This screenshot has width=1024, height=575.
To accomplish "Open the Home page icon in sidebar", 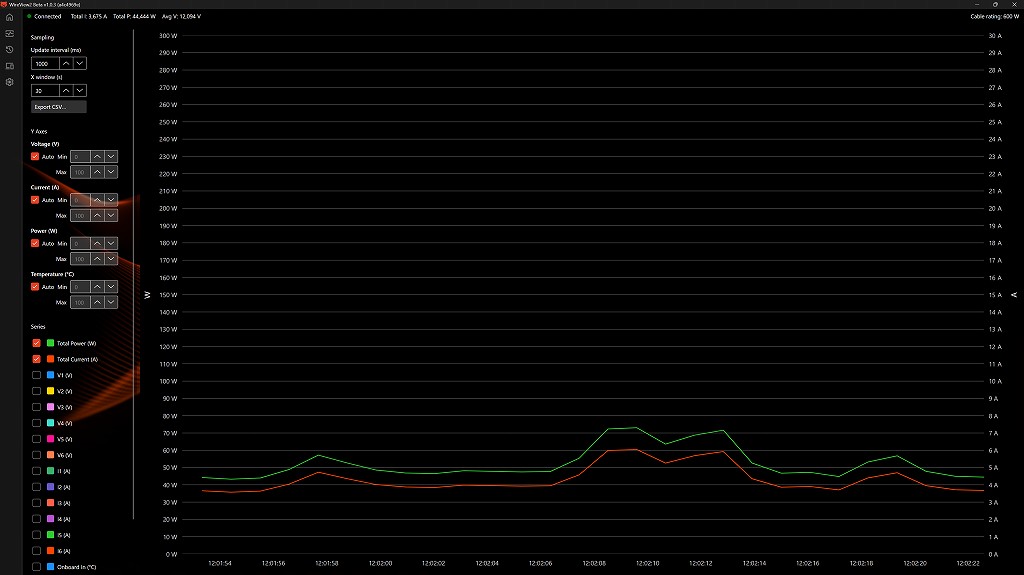I will click(x=9, y=18).
